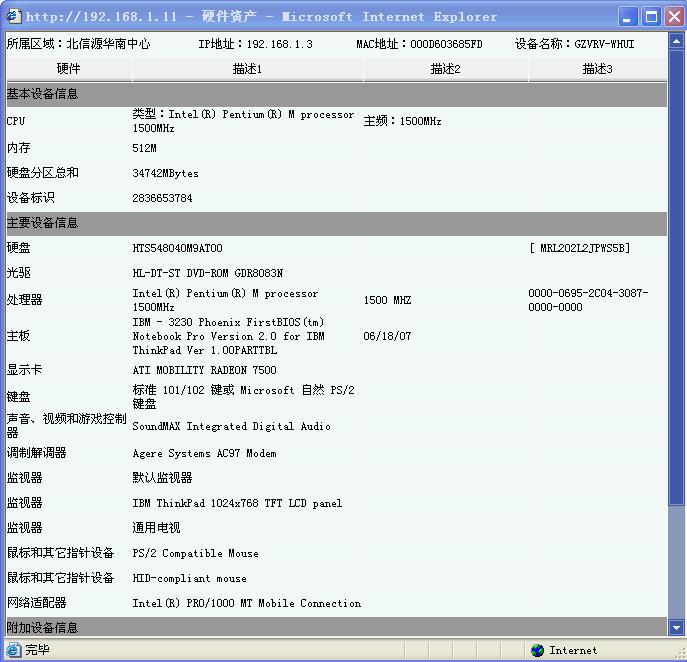Screen dimensions: 687x662
Task: Click the 1500 MHZ processor speed value
Action: coord(387,300)
